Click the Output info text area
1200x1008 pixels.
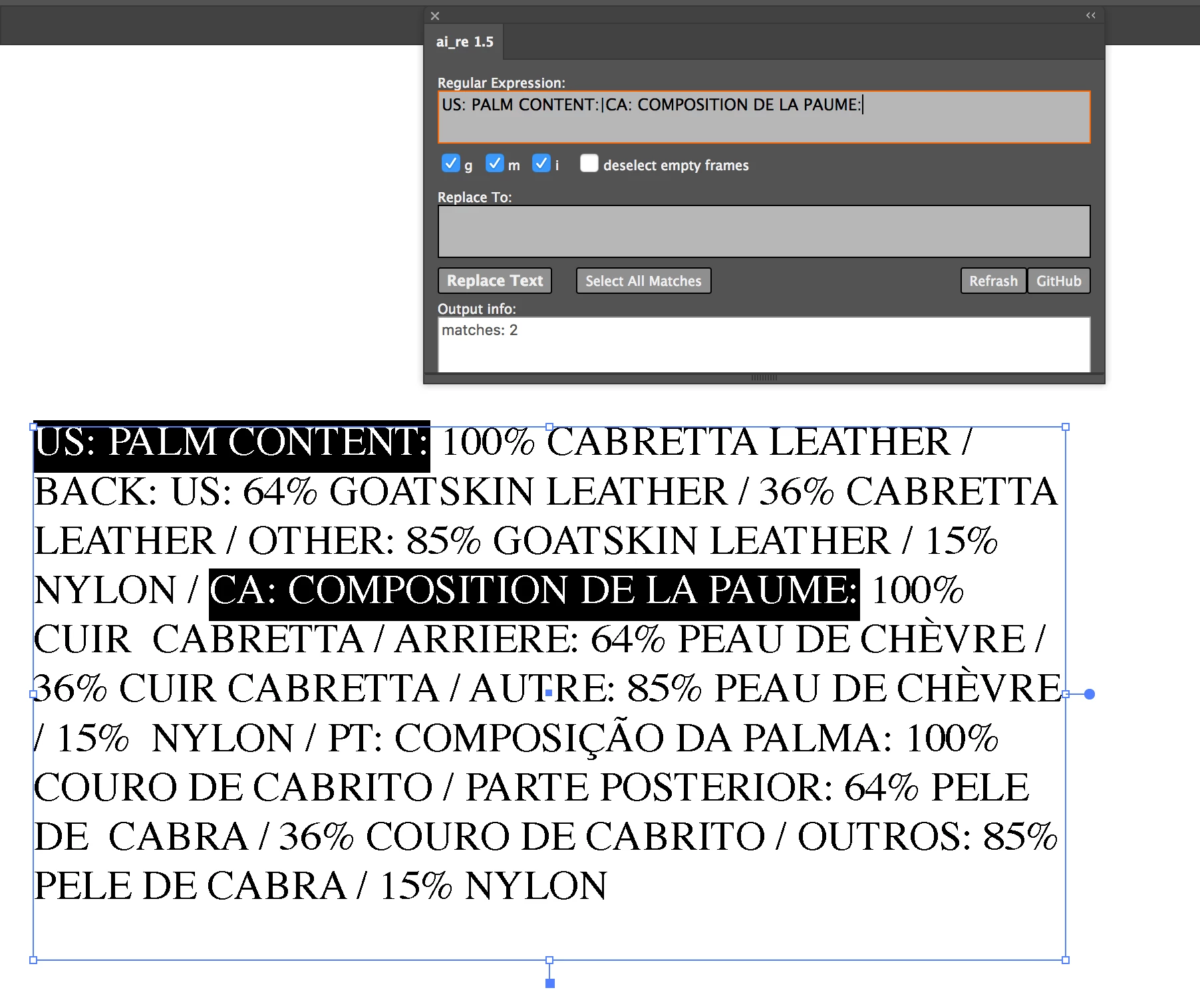pyautogui.click(x=764, y=344)
